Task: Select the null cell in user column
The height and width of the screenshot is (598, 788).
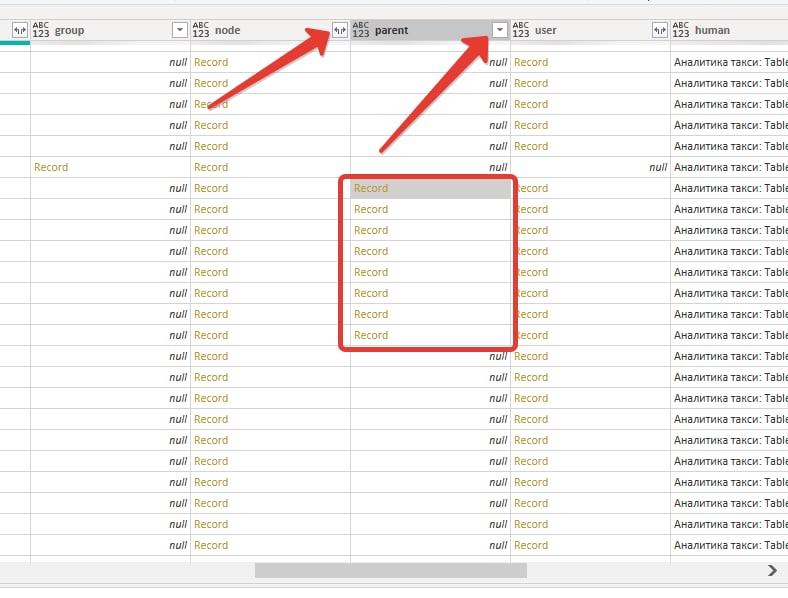Action: click(590, 167)
